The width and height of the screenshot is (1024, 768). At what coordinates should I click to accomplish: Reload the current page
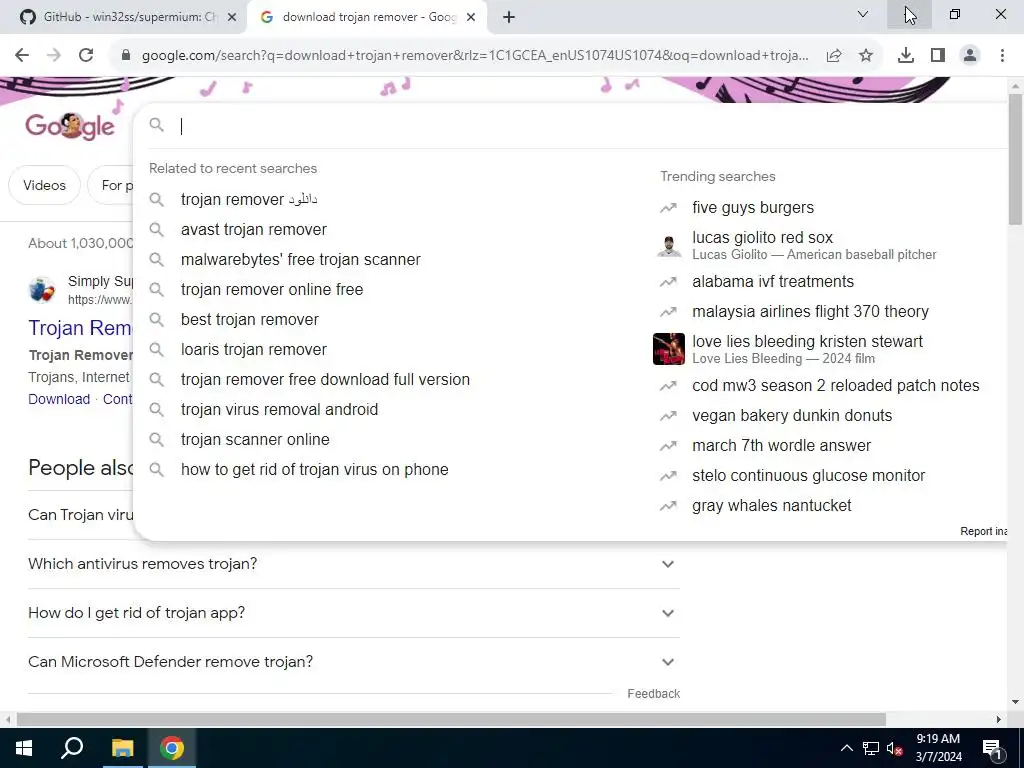coord(86,56)
